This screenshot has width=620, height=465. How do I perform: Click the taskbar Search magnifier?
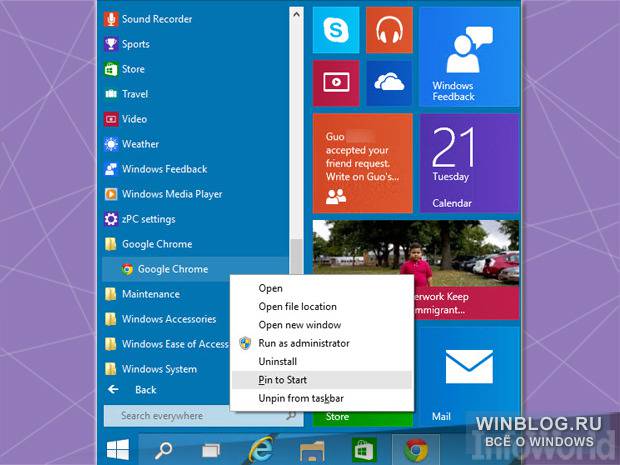[x=163, y=450]
